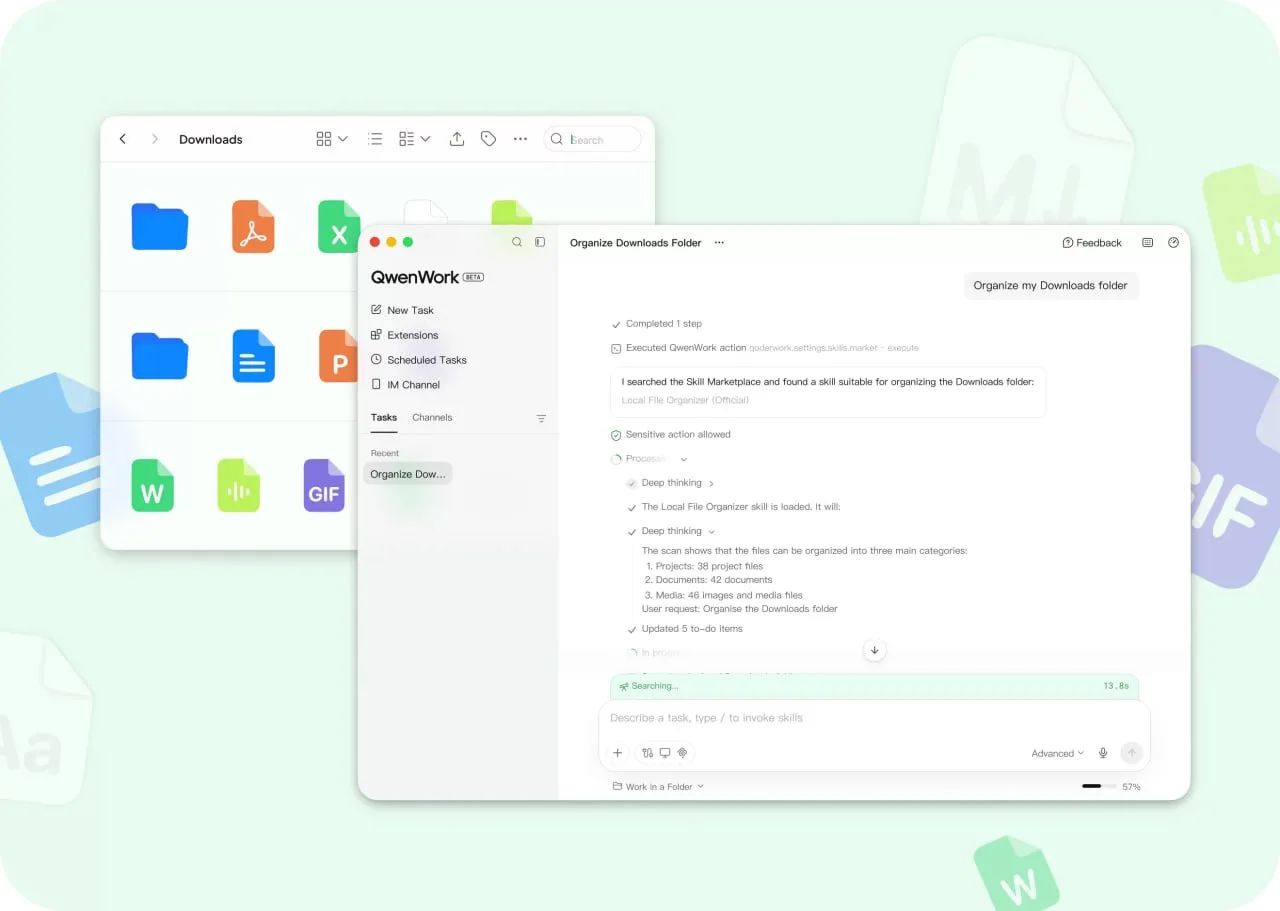Open the group-by dropdown in Downloads toolbar
1280x911 pixels.
(414, 139)
